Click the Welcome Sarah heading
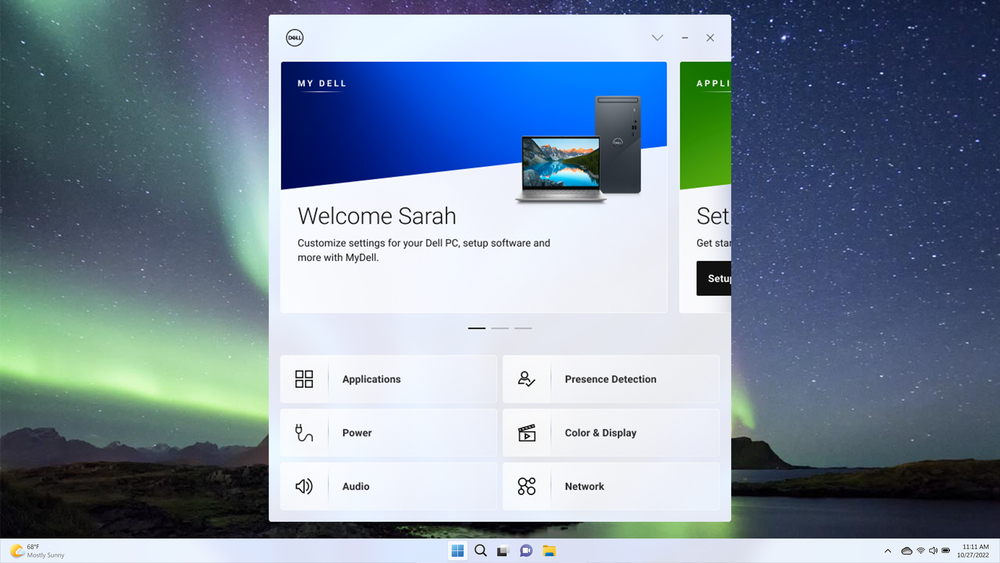This screenshot has width=1000, height=563. [376, 216]
